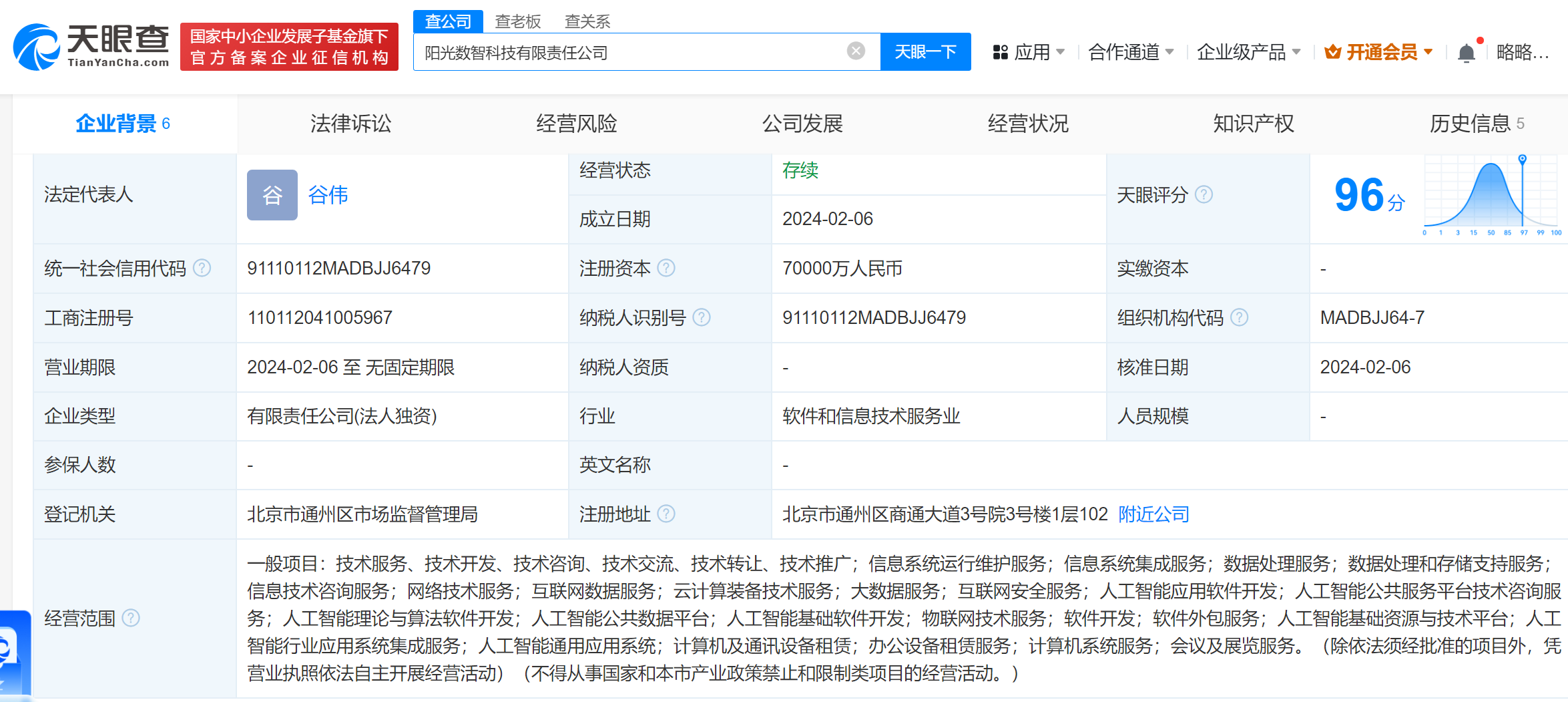1568x702 pixels.
Task: Switch to the 法律诉讼 tab
Action: coord(350,124)
